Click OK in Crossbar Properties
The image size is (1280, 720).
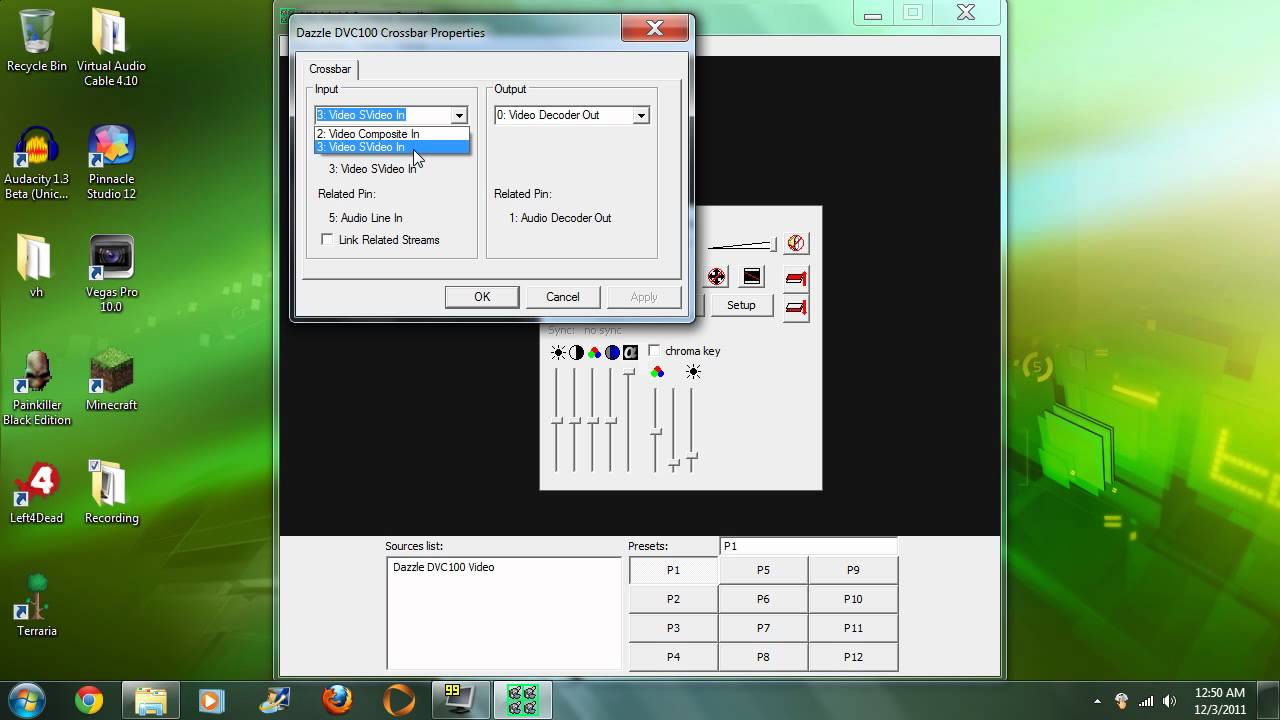tap(482, 297)
